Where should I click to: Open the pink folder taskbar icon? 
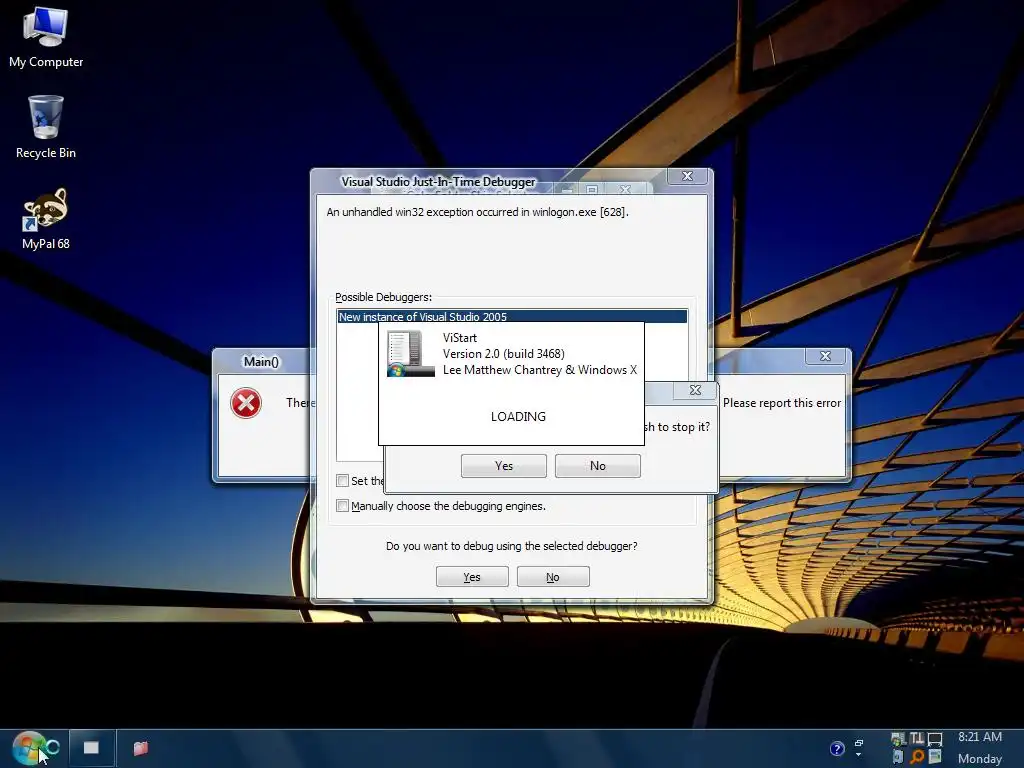[140, 748]
